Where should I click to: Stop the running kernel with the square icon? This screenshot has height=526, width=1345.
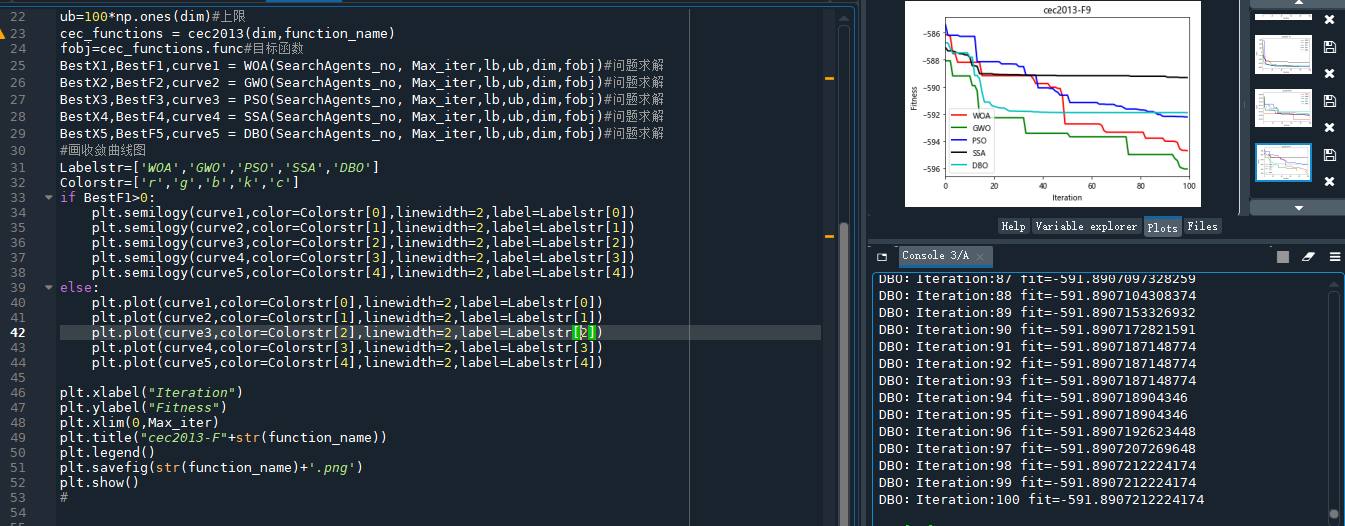click(1283, 257)
